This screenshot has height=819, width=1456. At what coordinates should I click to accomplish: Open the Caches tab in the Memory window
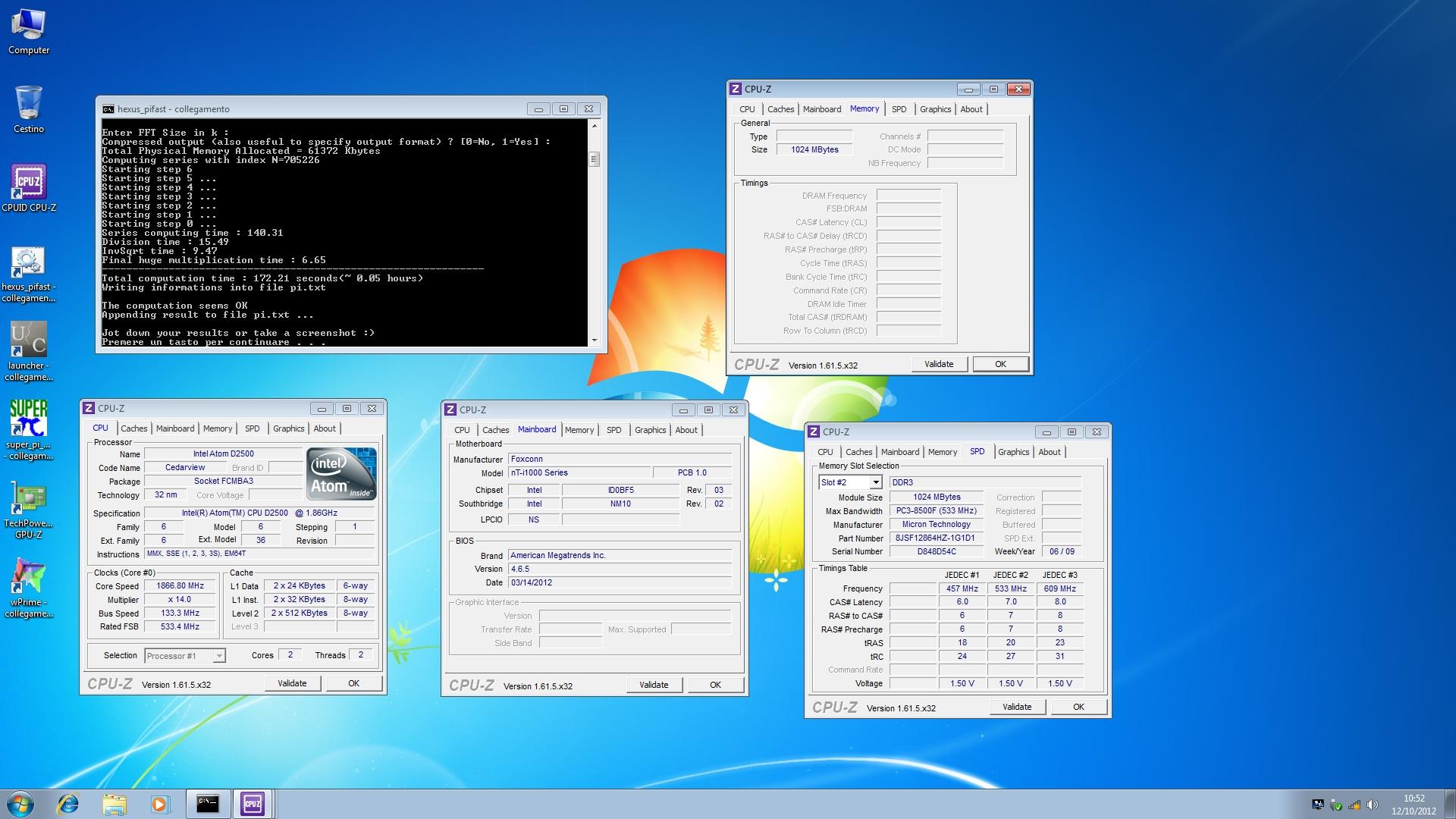[x=781, y=110]
